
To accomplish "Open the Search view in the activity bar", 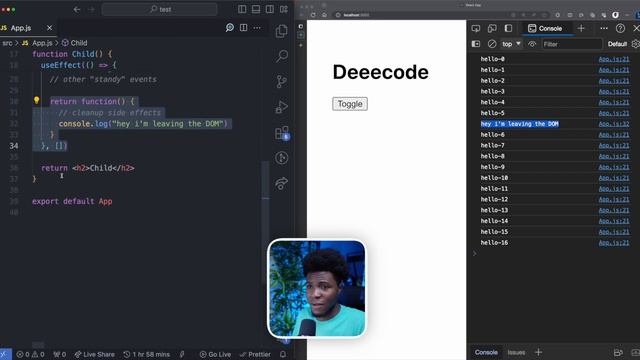I will [282, 56].
